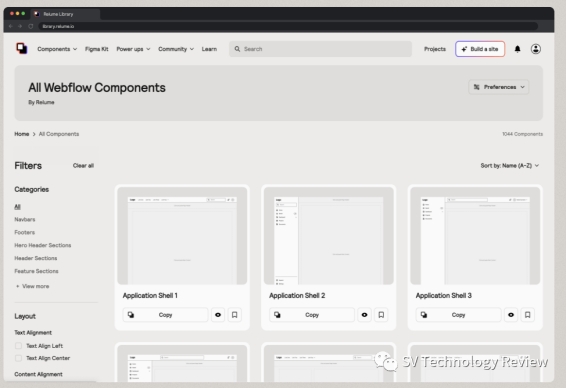Click the Application Shell 2 title

point(297,295)
